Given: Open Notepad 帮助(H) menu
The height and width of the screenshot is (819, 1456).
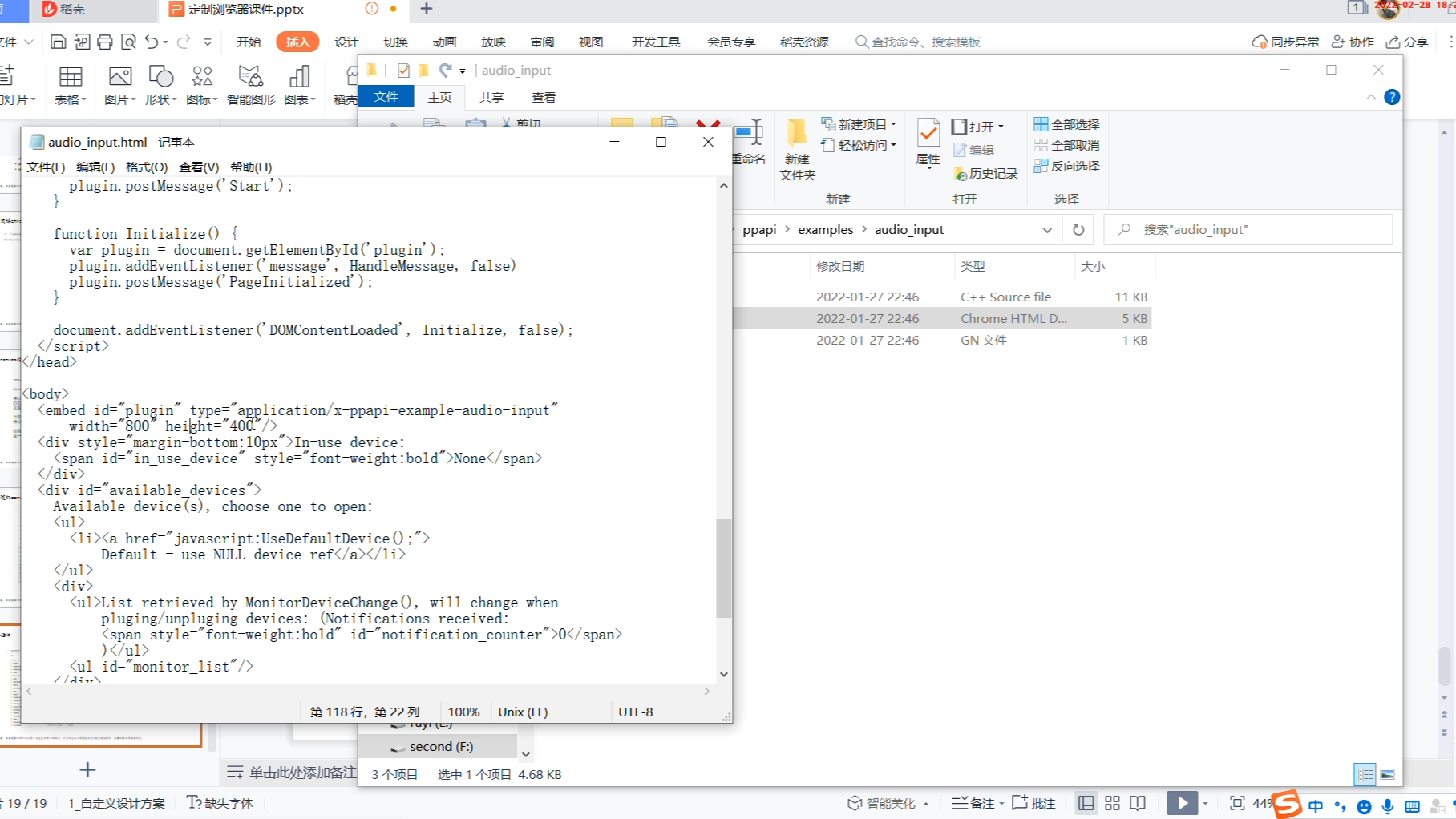Looking at the screenshot, I should (x=251, y=167).
